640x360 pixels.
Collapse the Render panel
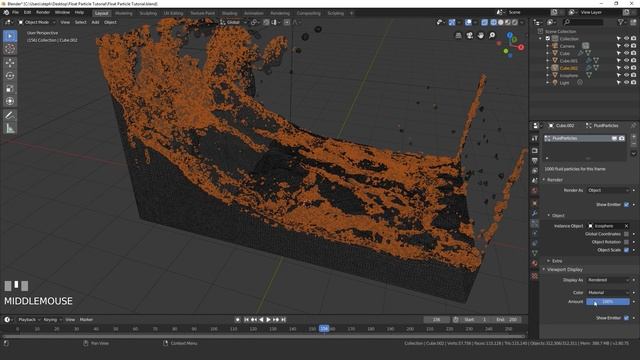point(555,180)
